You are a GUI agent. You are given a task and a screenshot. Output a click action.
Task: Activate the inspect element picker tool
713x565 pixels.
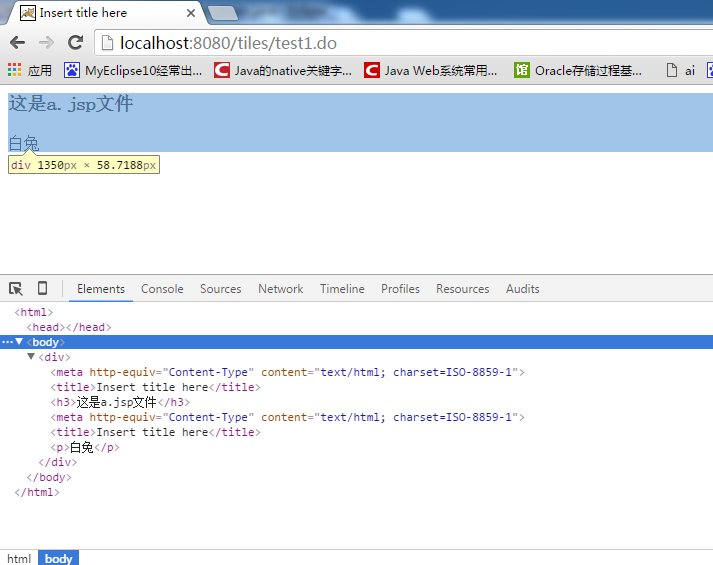click(x=16, y=289)
